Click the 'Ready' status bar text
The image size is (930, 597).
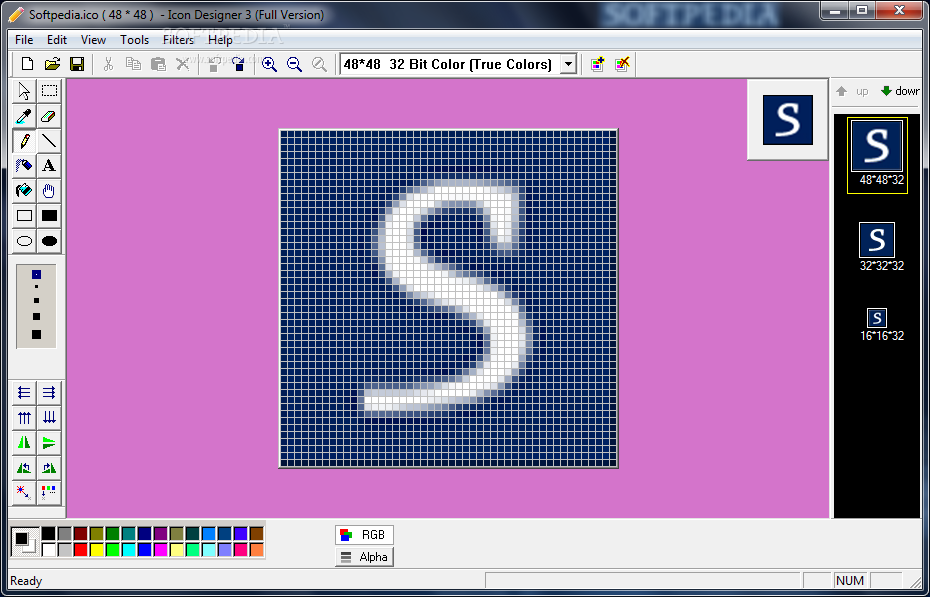[x=26, y=581]
